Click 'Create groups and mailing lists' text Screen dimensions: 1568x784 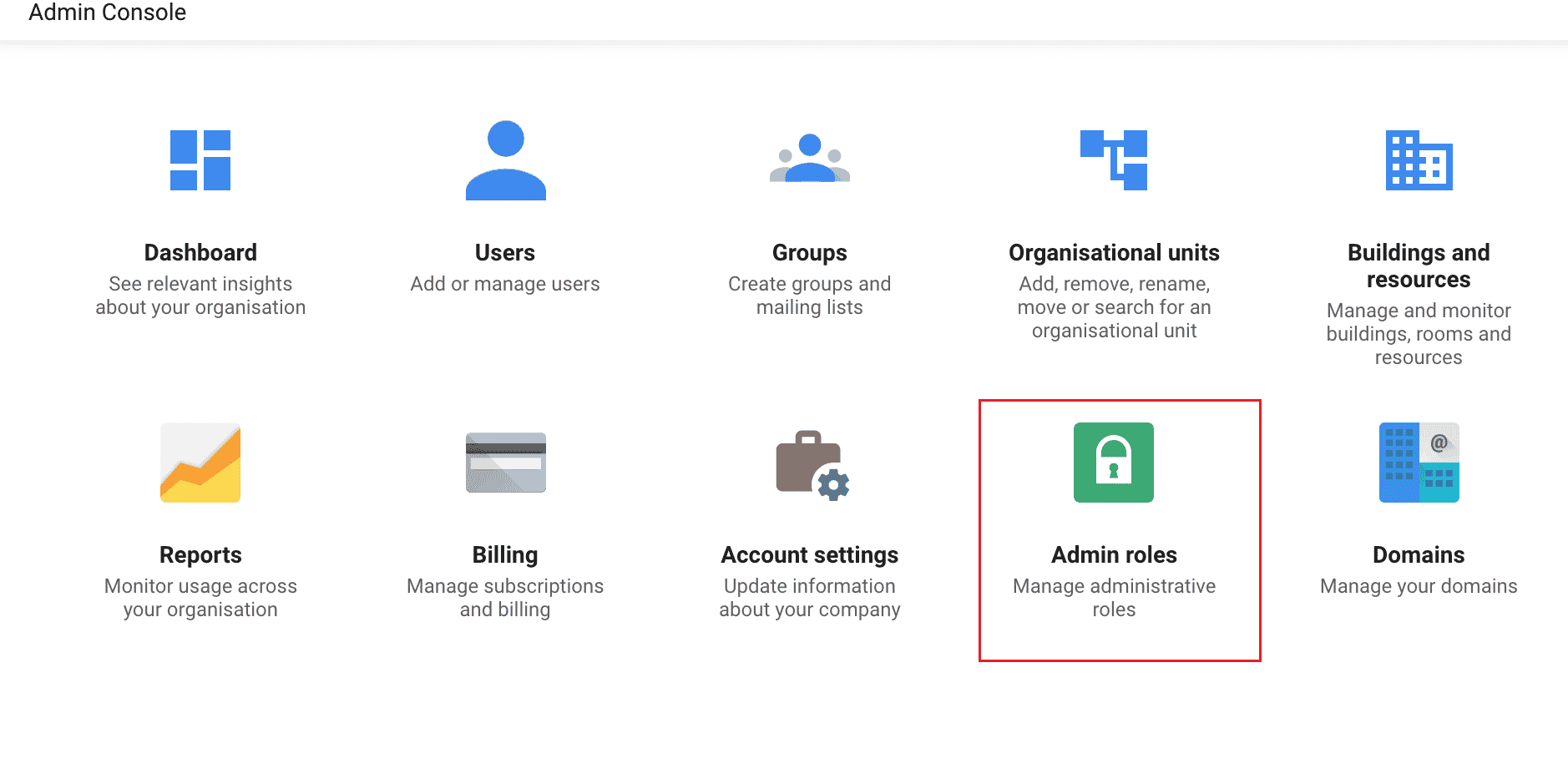[x=809, y=296]
